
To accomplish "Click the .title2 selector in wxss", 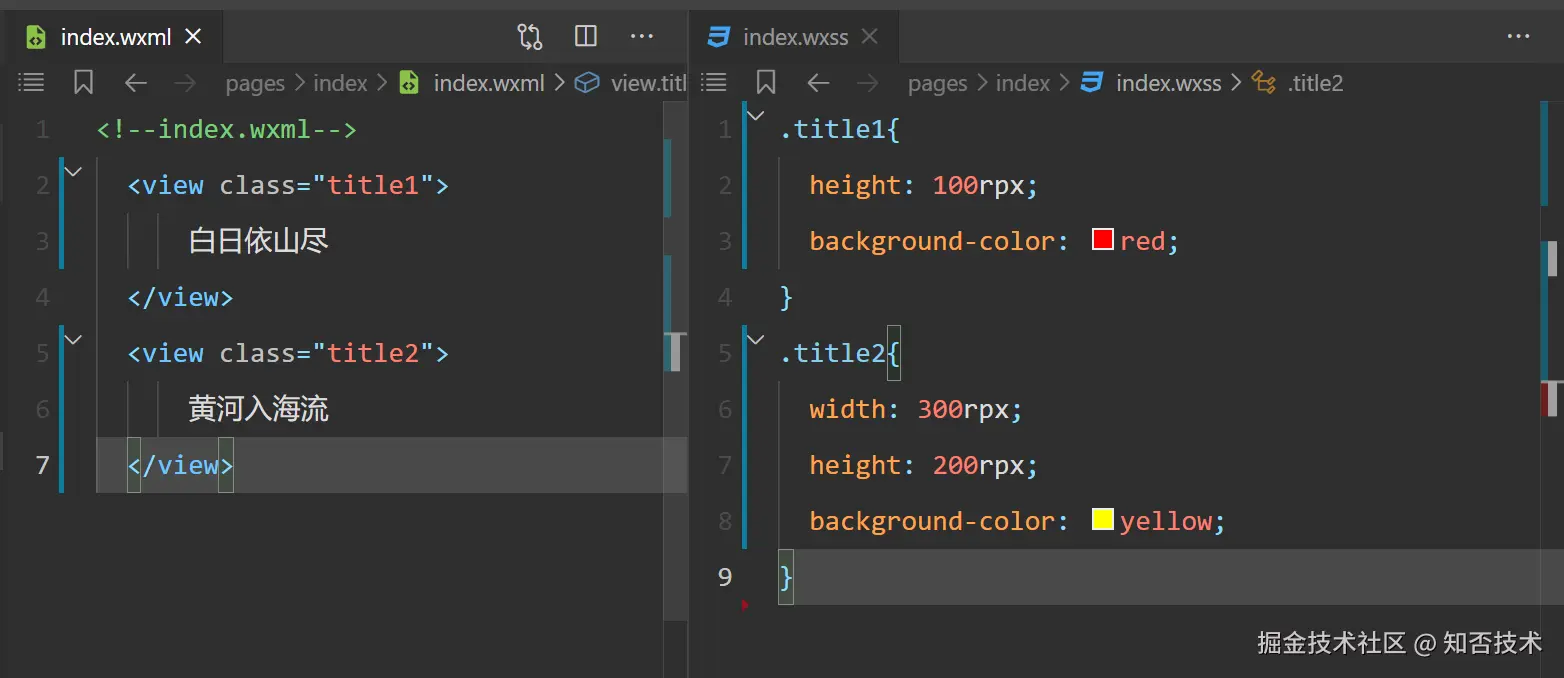I will pos(833,353).
